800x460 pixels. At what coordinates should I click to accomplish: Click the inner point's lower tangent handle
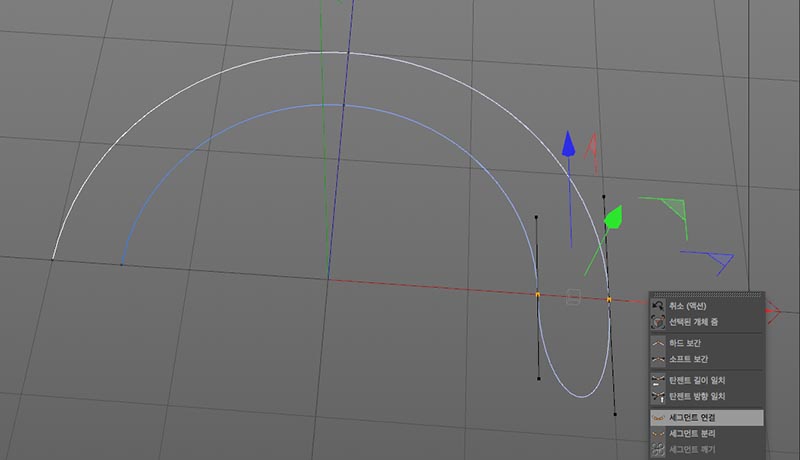click(x=539, y=378)
